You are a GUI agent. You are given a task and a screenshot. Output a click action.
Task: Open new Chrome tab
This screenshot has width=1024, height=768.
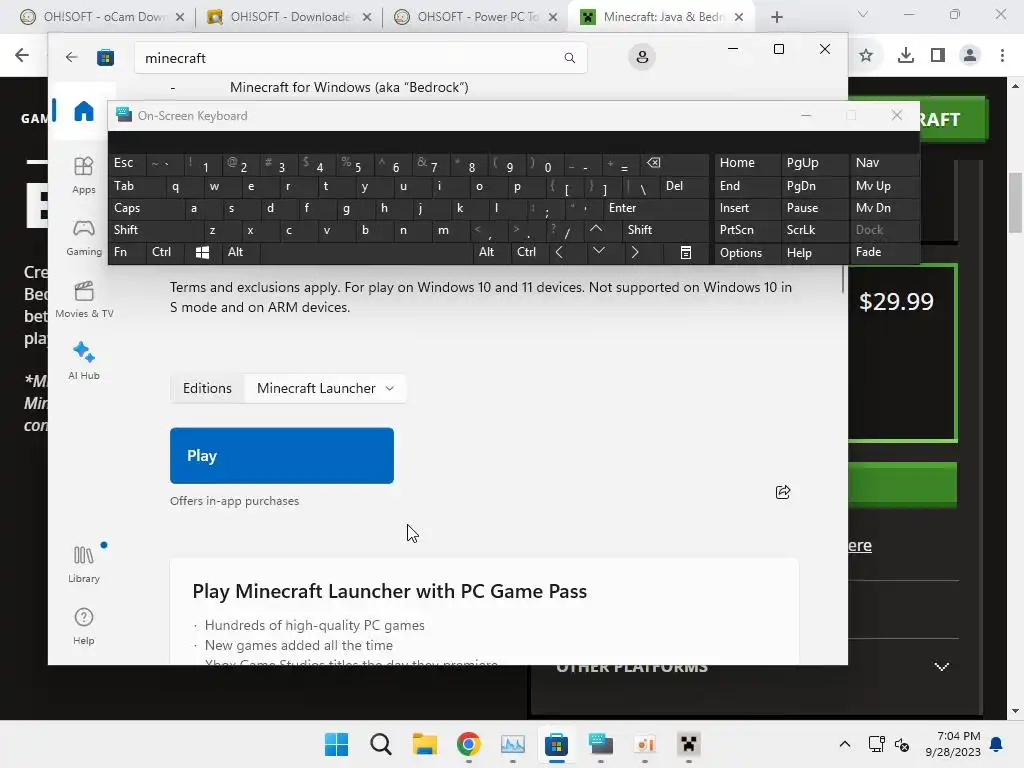point(776,17)
